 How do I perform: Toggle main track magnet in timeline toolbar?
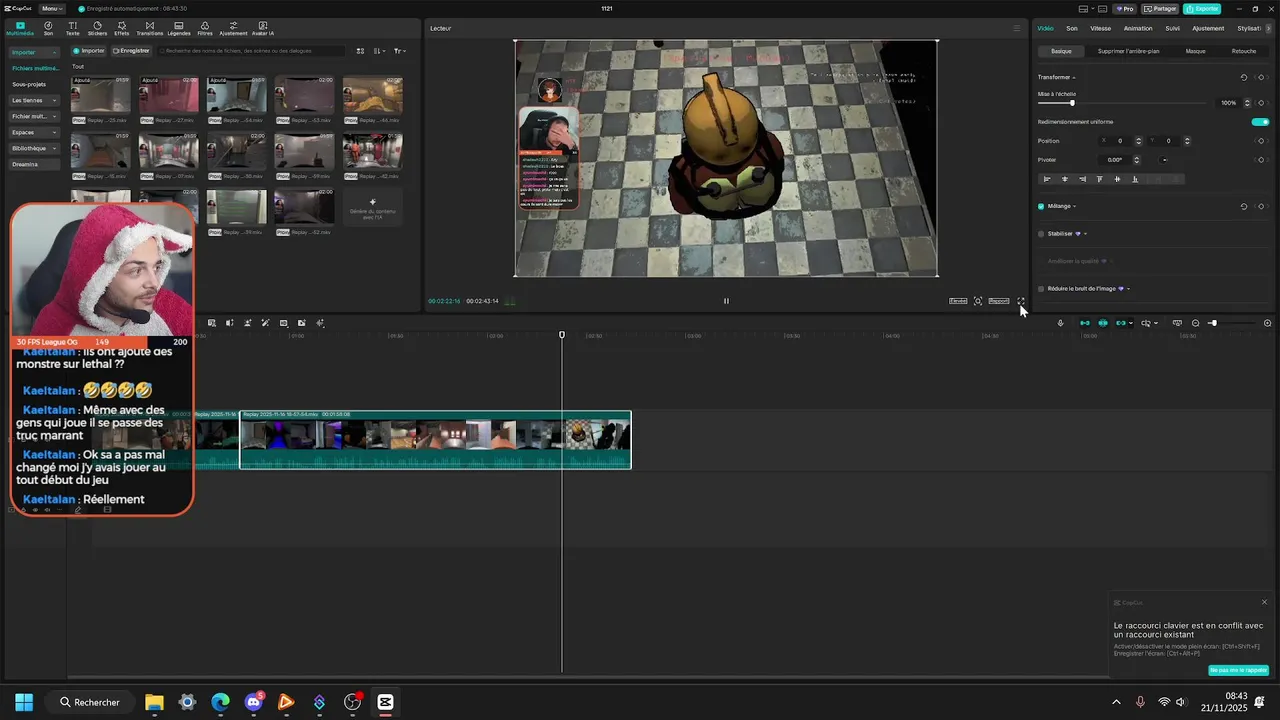[1085, 323]
